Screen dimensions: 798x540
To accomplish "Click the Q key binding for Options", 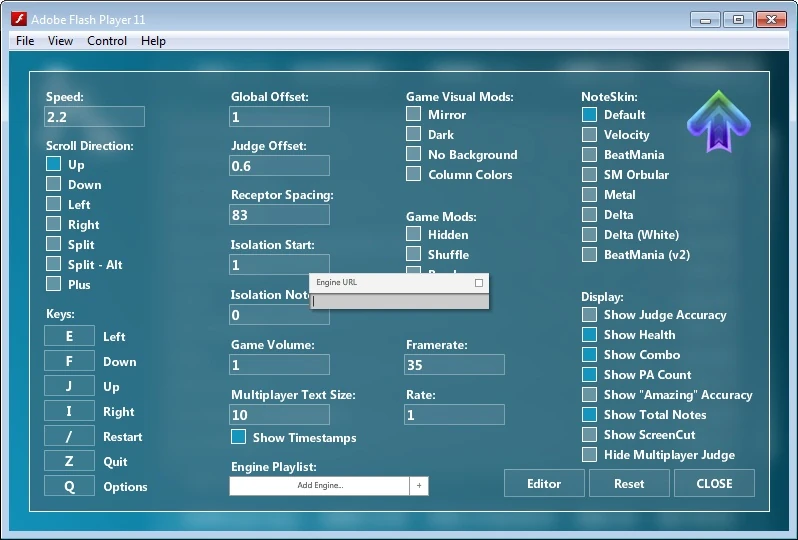I will point(69,486).
